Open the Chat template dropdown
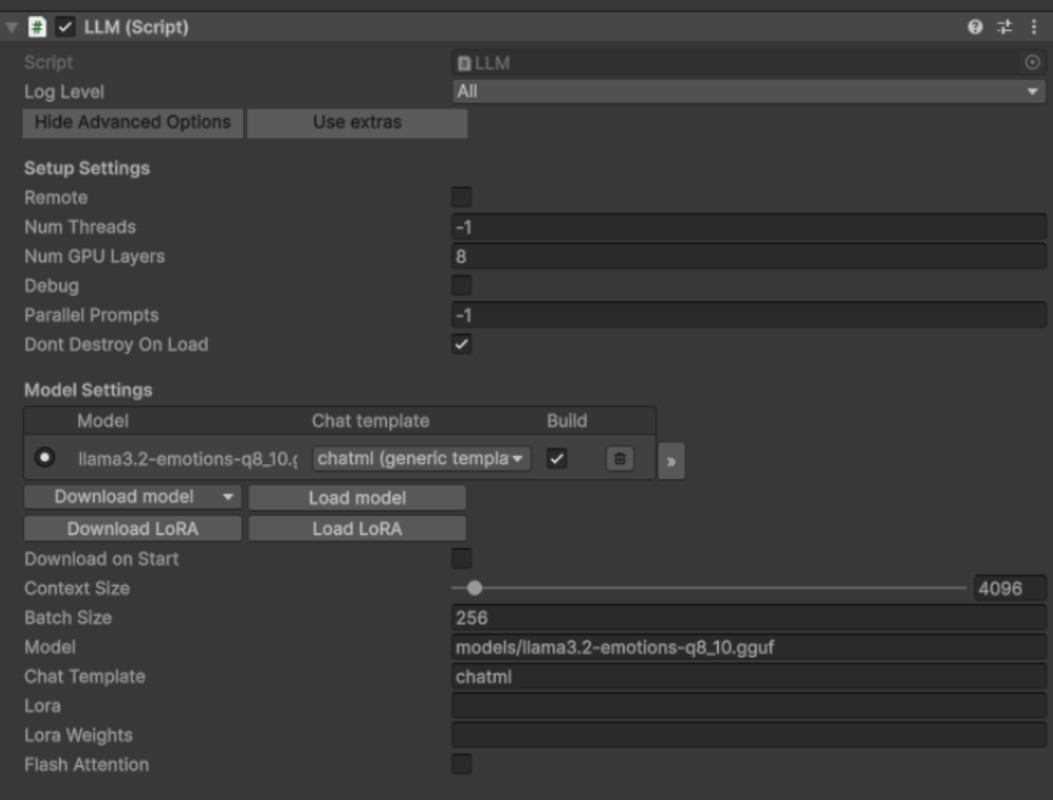Screen dimensions: 1053x800 pos(420,459)
